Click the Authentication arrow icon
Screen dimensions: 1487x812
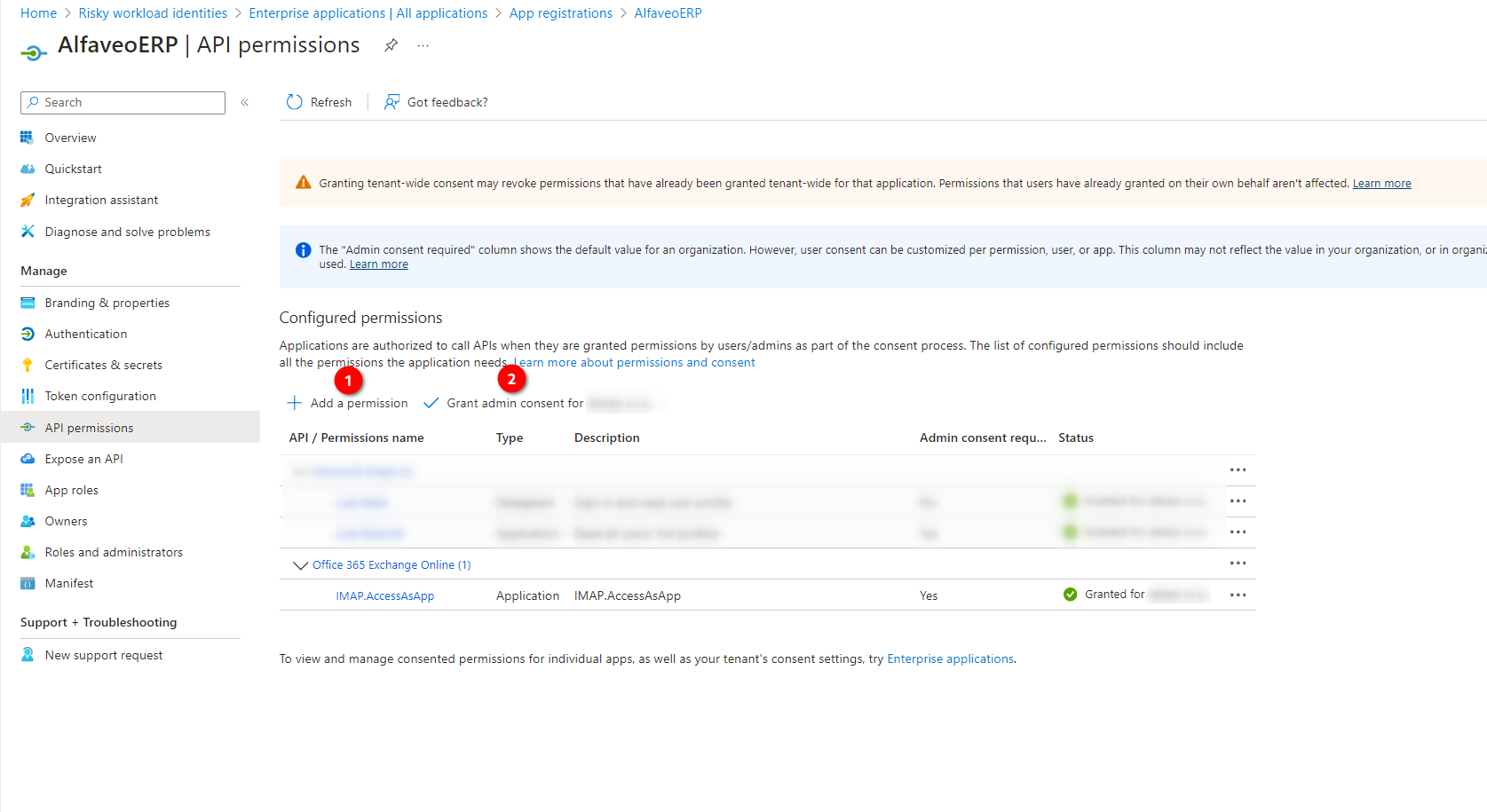(28, 334)
